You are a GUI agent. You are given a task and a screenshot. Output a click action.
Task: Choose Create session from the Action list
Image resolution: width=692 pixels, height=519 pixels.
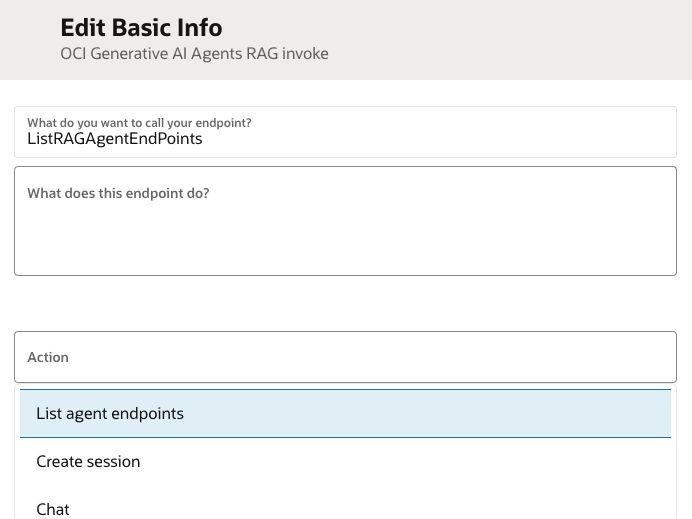[x=88, y=461]
